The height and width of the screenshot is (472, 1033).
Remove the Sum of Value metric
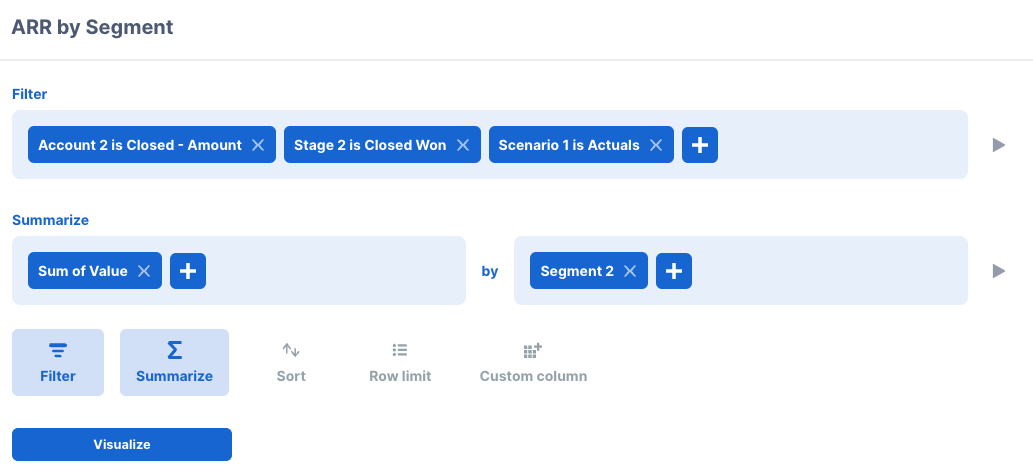pyautogui.click(x=144, y=271)
